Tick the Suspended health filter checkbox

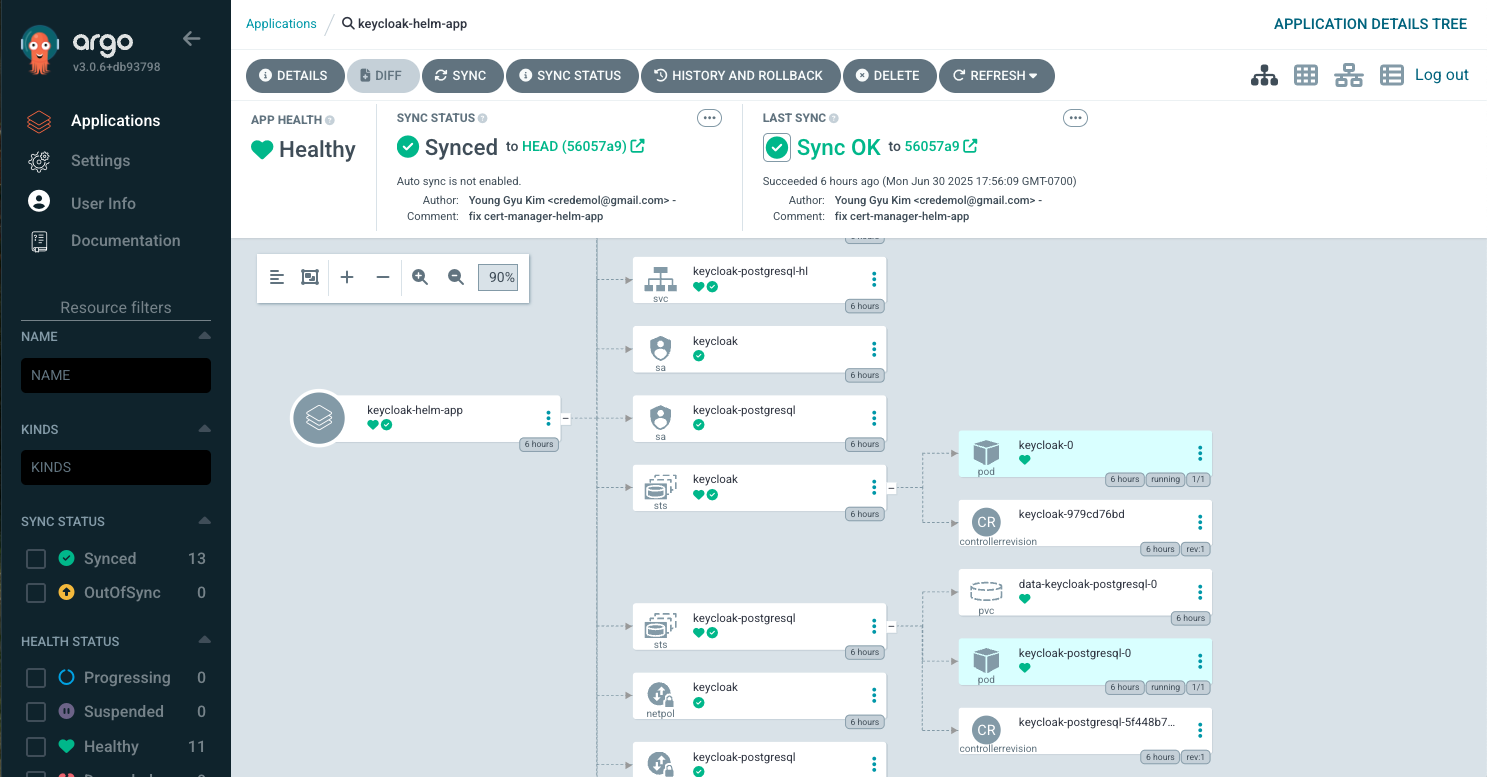click(x=36, y=712)
